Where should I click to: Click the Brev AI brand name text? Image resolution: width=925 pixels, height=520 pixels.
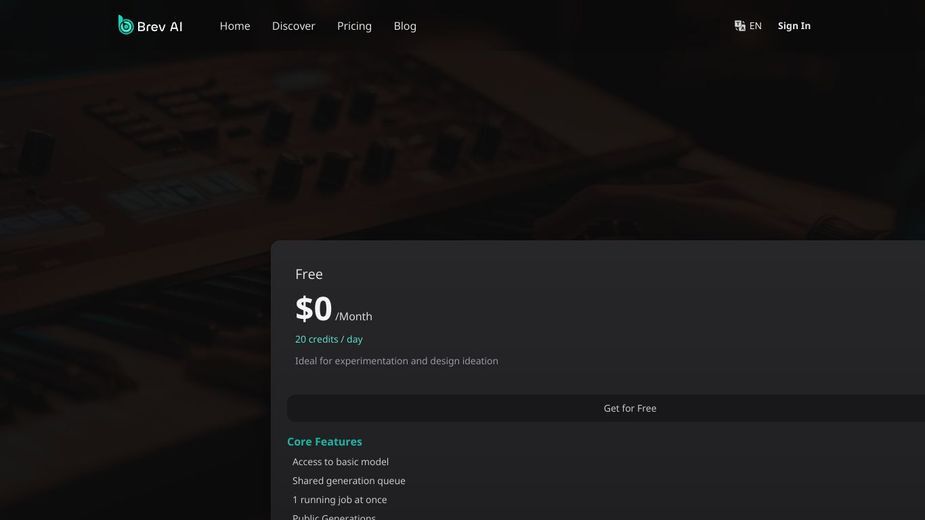pyautogui.click(x=159, y=27)
